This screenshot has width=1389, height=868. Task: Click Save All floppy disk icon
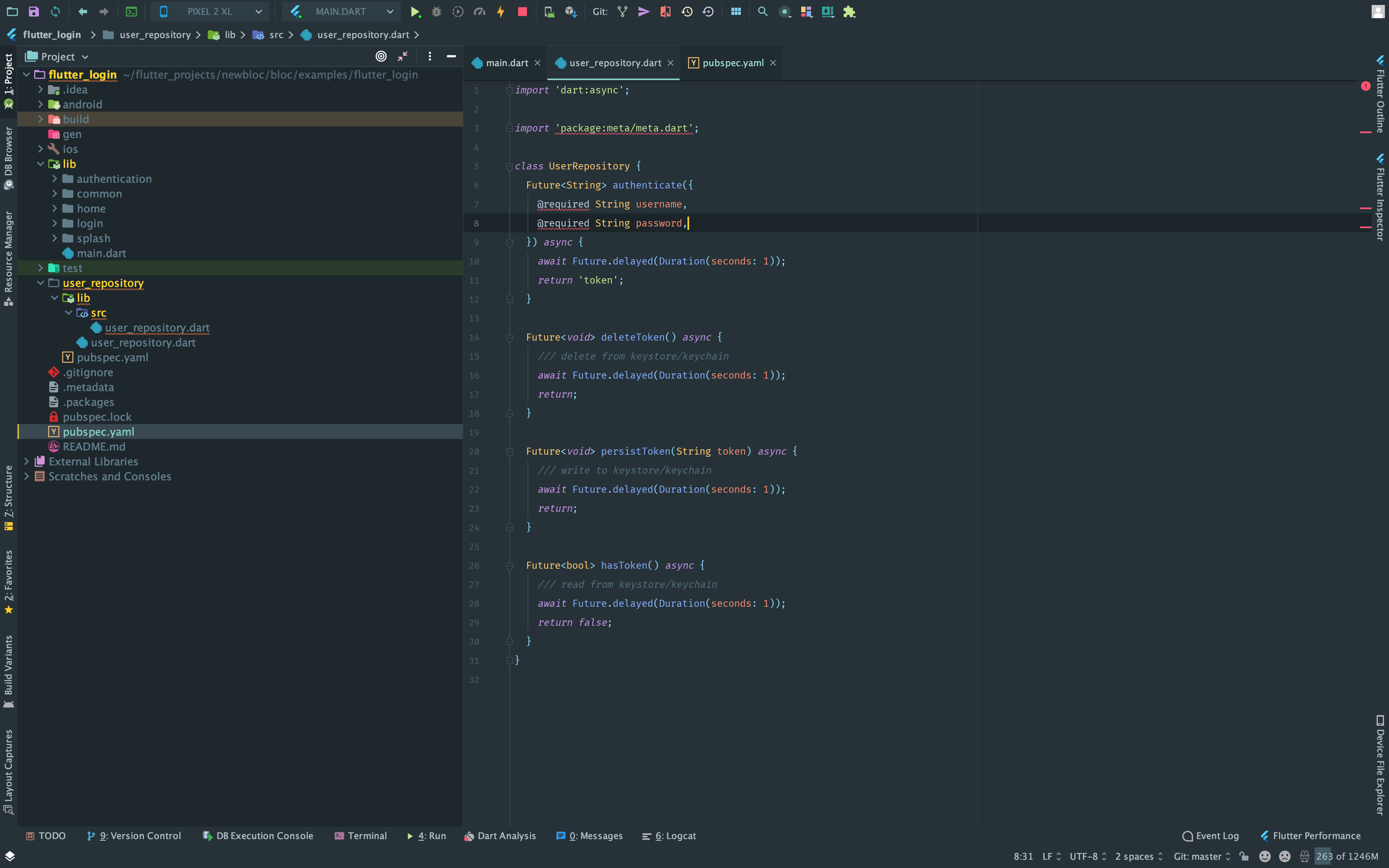(33, 12)
